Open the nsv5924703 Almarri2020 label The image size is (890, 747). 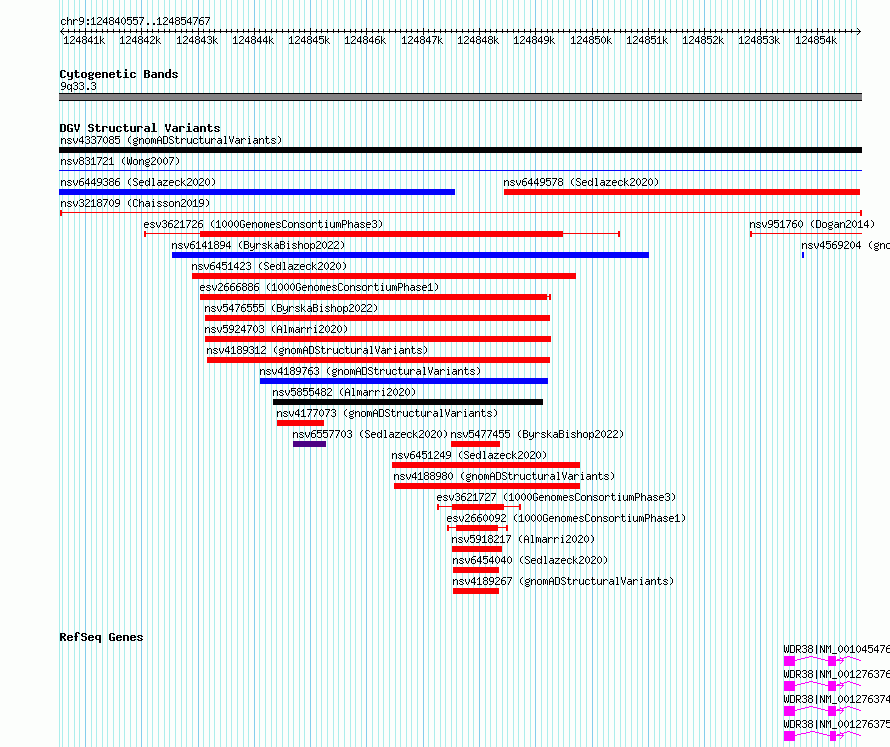tap(276, 329)
